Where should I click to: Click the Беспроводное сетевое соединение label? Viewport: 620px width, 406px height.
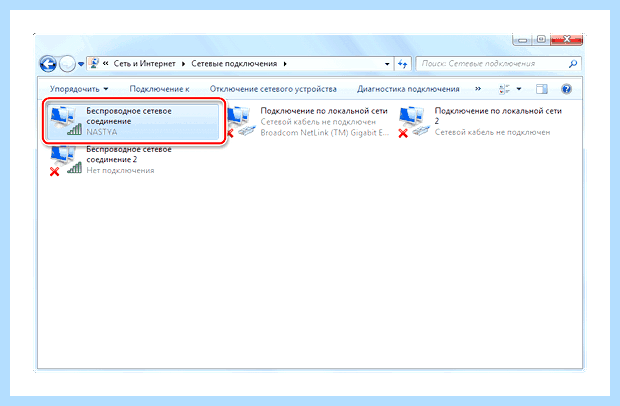(x=129, y=116)
